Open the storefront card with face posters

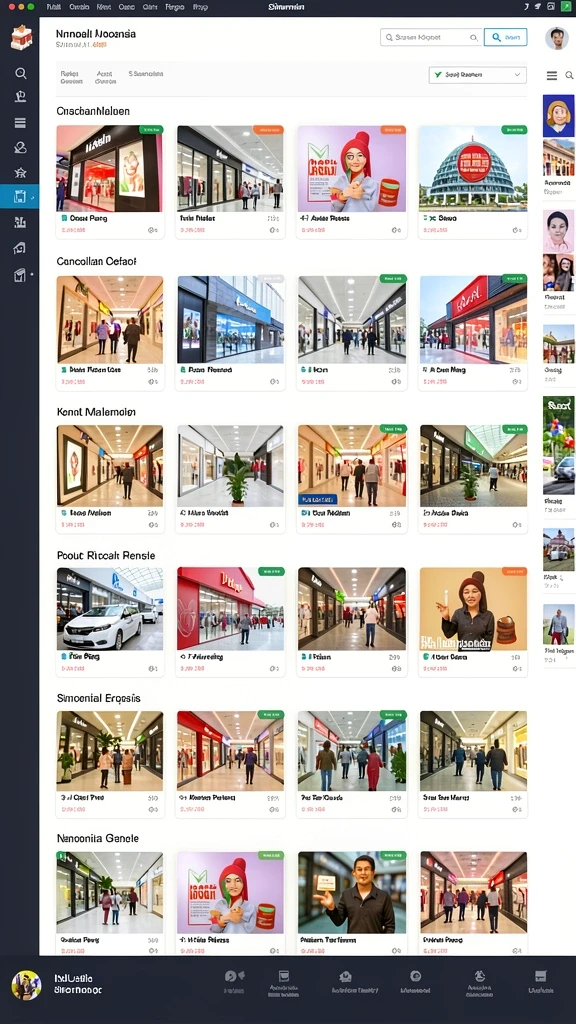point(110,182)
